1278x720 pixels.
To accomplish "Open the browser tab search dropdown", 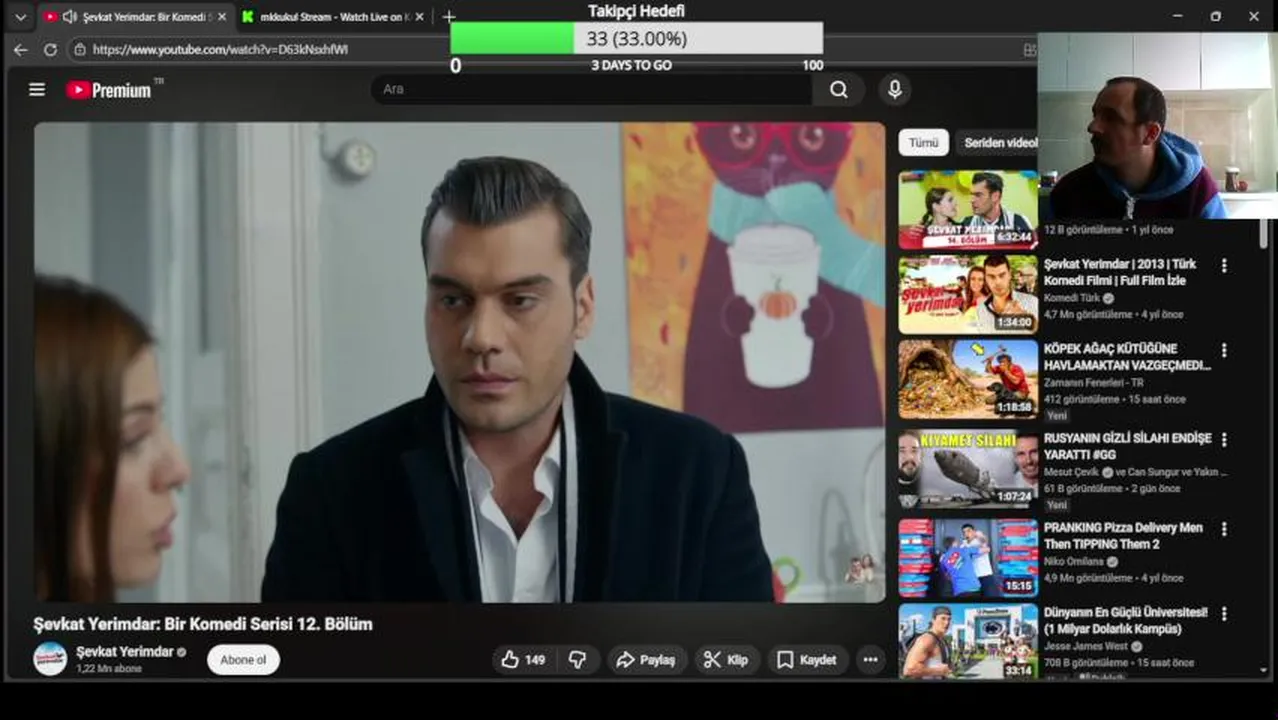I will coord(20,17).
